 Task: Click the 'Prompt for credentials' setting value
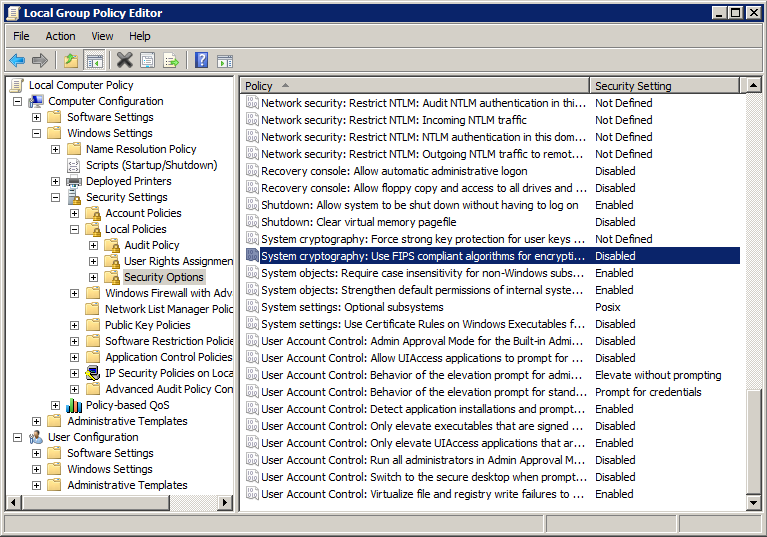click(x=648, y=392)
